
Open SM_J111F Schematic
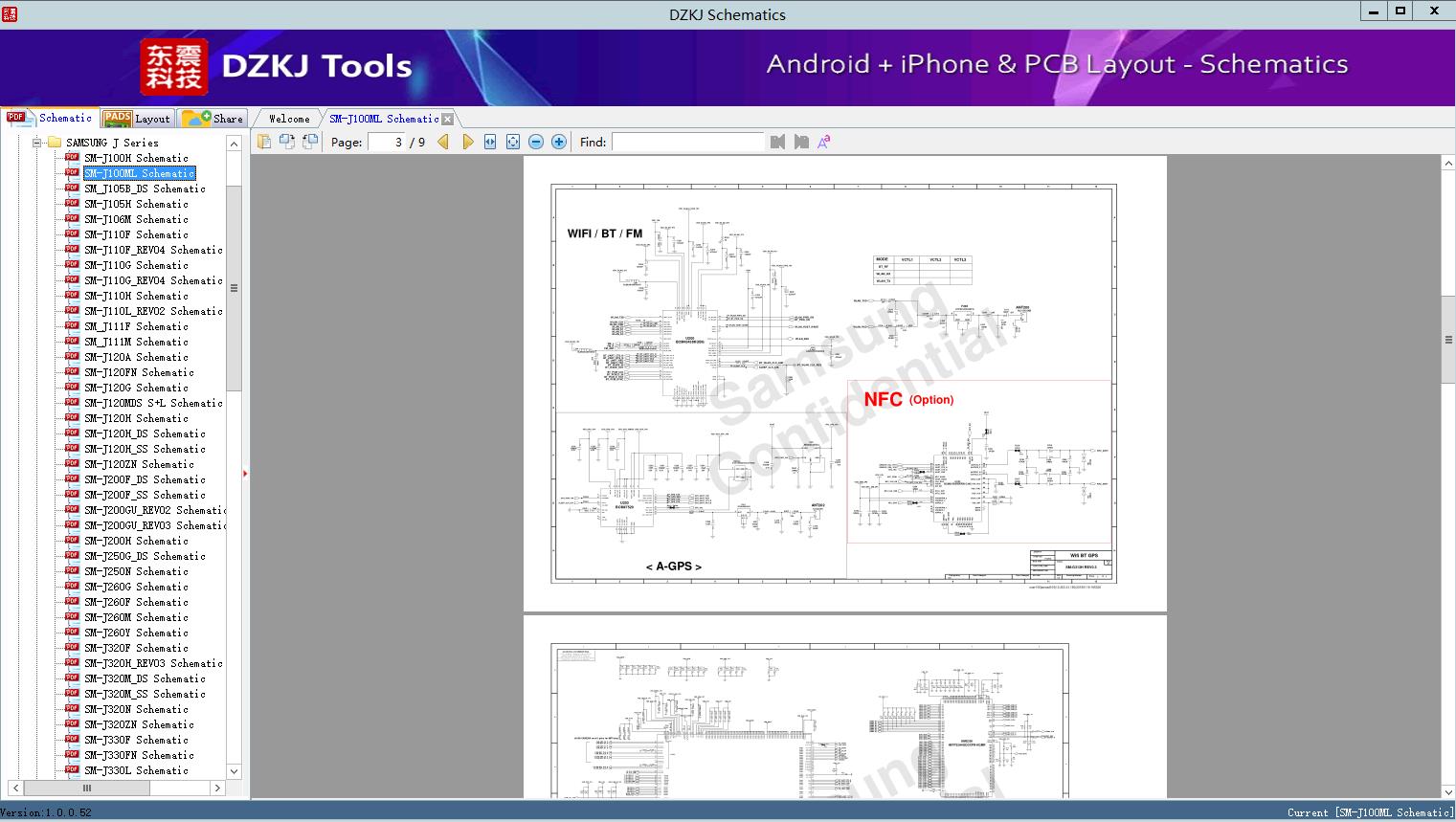pos(136,326)
